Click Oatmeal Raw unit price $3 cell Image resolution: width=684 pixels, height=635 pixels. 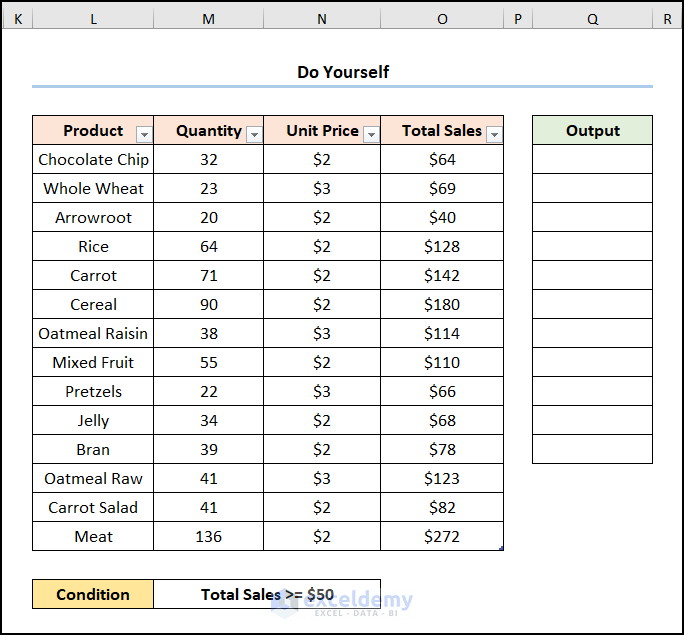(322, 478)
